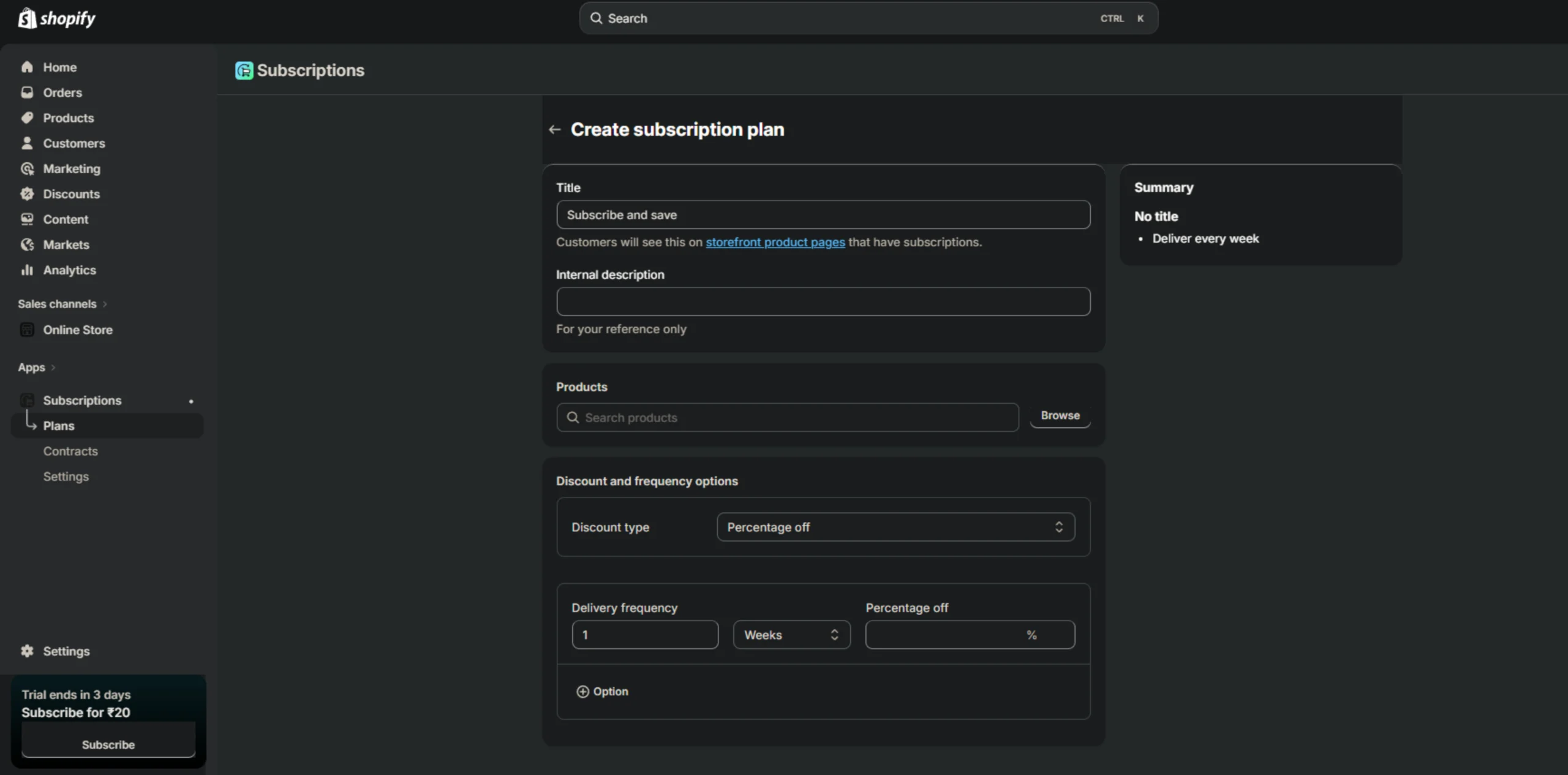
Task: Open the storefront product pages link
Action: click(x=775, y=242)
